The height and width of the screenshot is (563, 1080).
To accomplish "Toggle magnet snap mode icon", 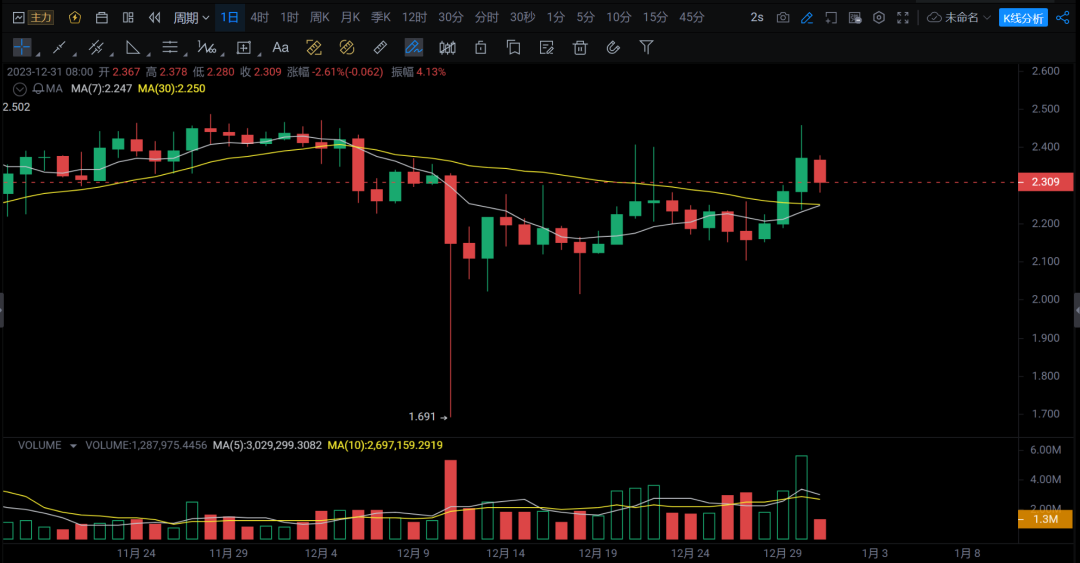I will (613, 47).
